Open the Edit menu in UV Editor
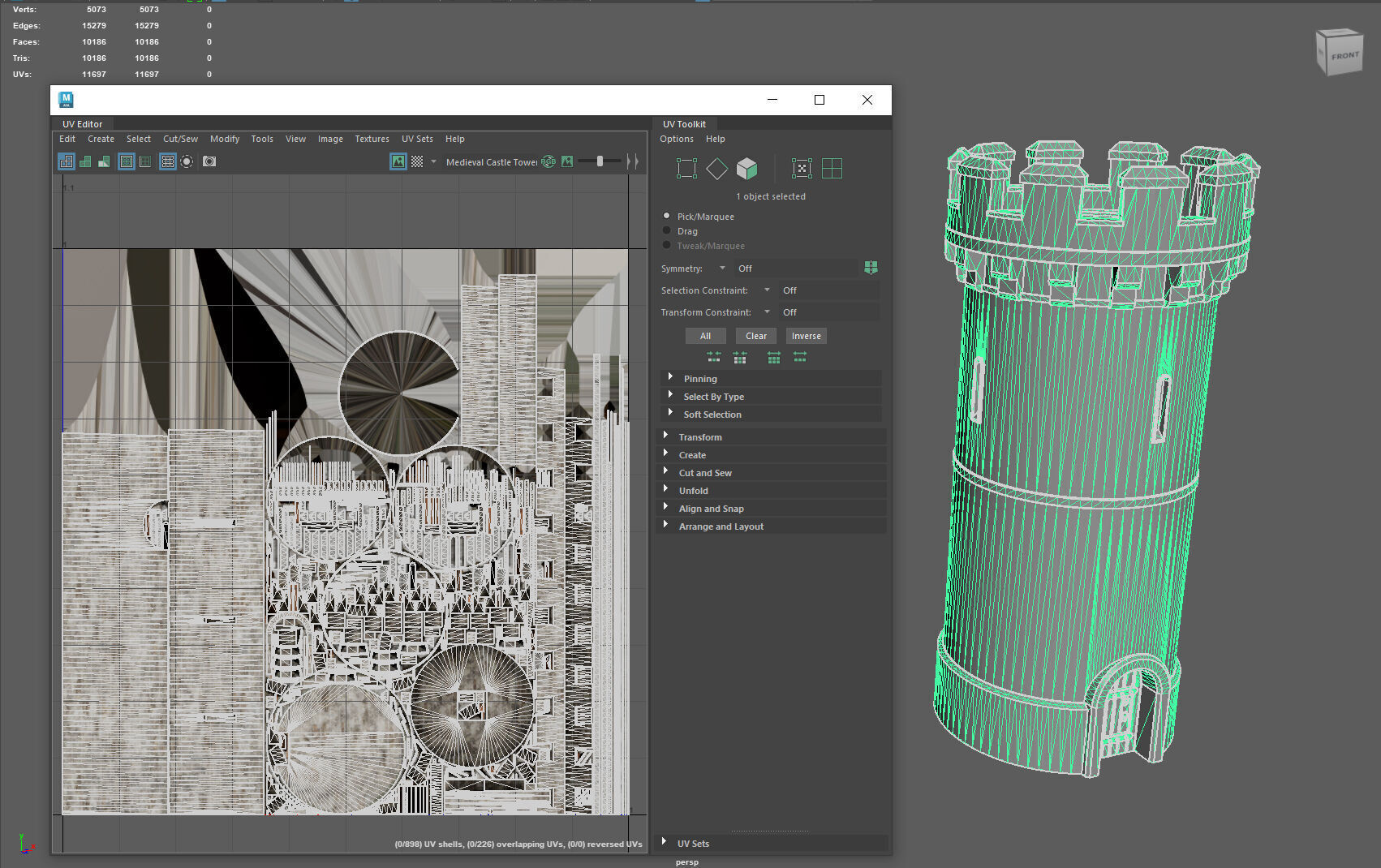Screen dimensions: 1381x868 coord(67,139)
